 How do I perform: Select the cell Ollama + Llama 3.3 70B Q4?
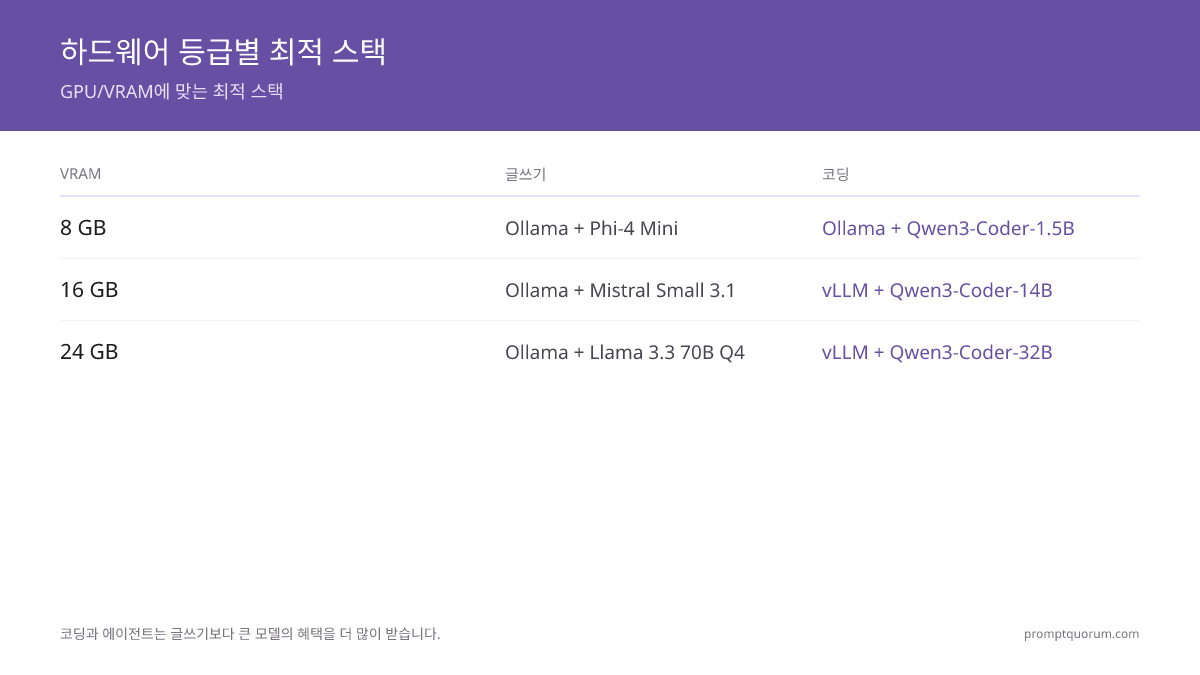pyautogui.click(x=625, y=352)
